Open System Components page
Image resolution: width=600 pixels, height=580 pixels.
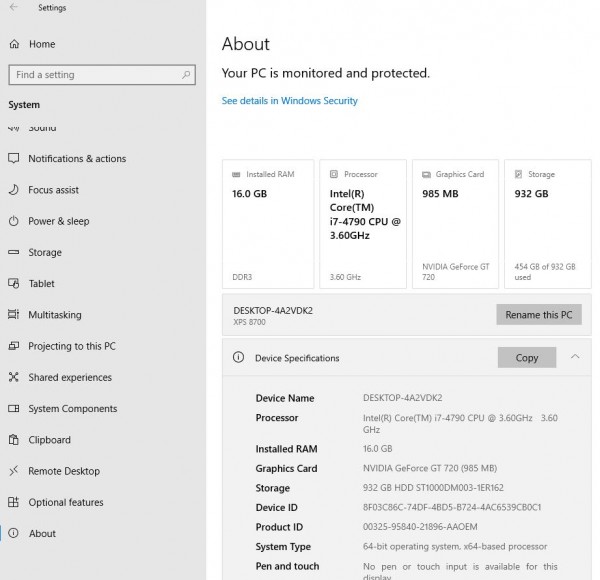[72, 409]
